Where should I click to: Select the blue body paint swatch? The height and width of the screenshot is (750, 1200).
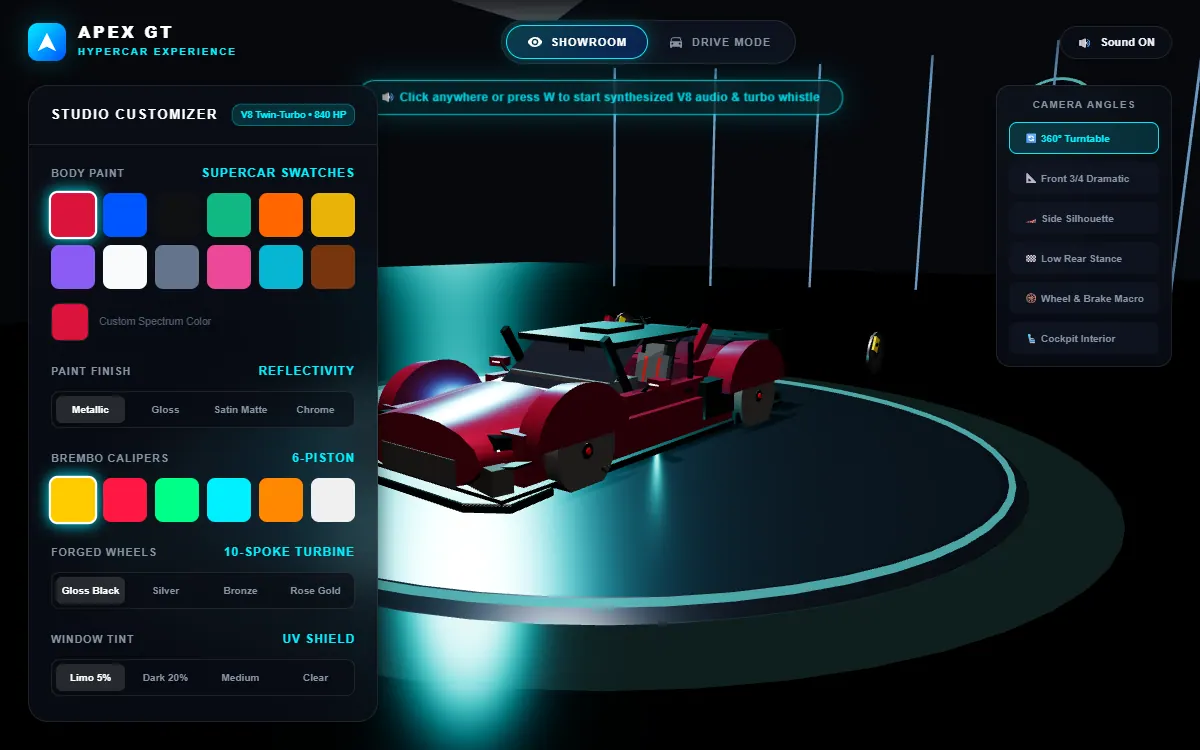coord(125,215)
